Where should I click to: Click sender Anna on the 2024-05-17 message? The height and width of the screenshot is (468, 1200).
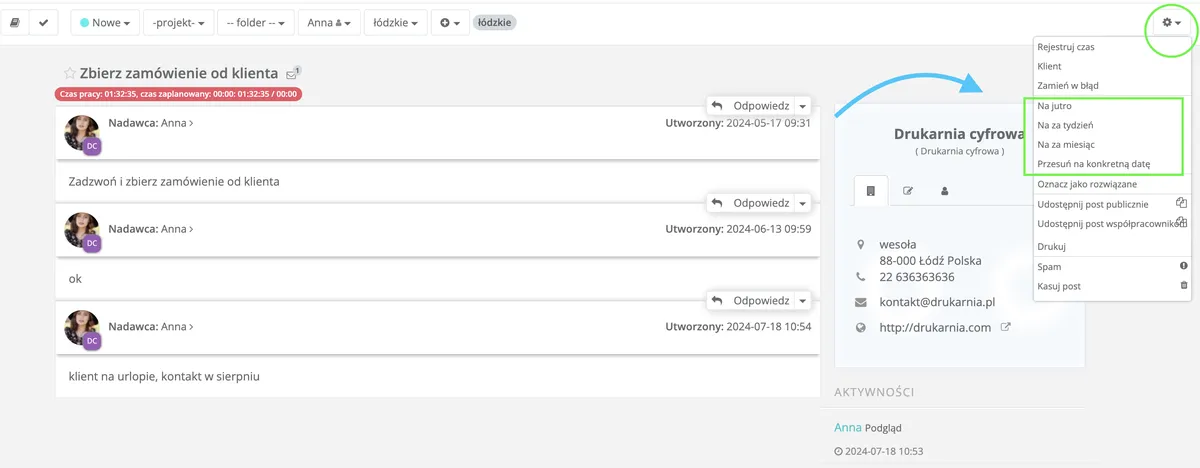(x=176, y=123)
